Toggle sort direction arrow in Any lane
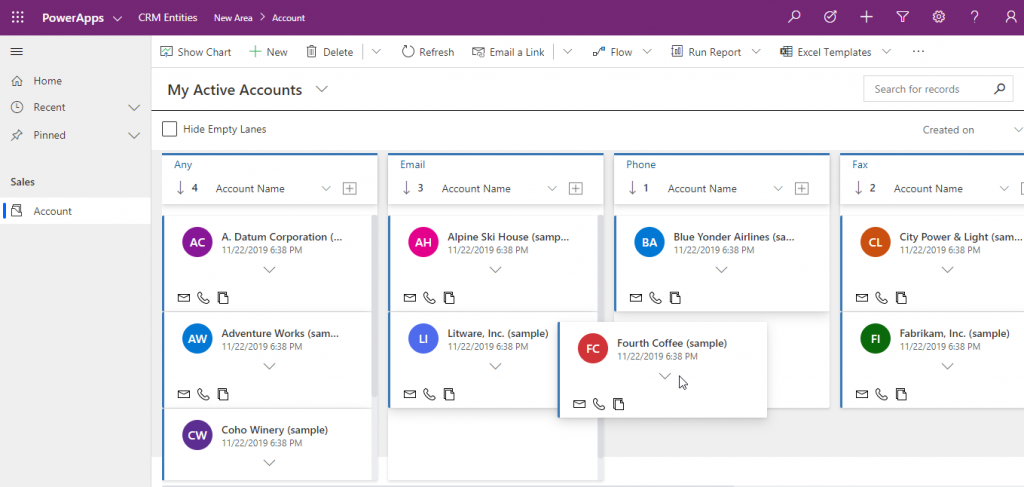The width and height of the screenshot is (1024, 487). tap(180, 188)
